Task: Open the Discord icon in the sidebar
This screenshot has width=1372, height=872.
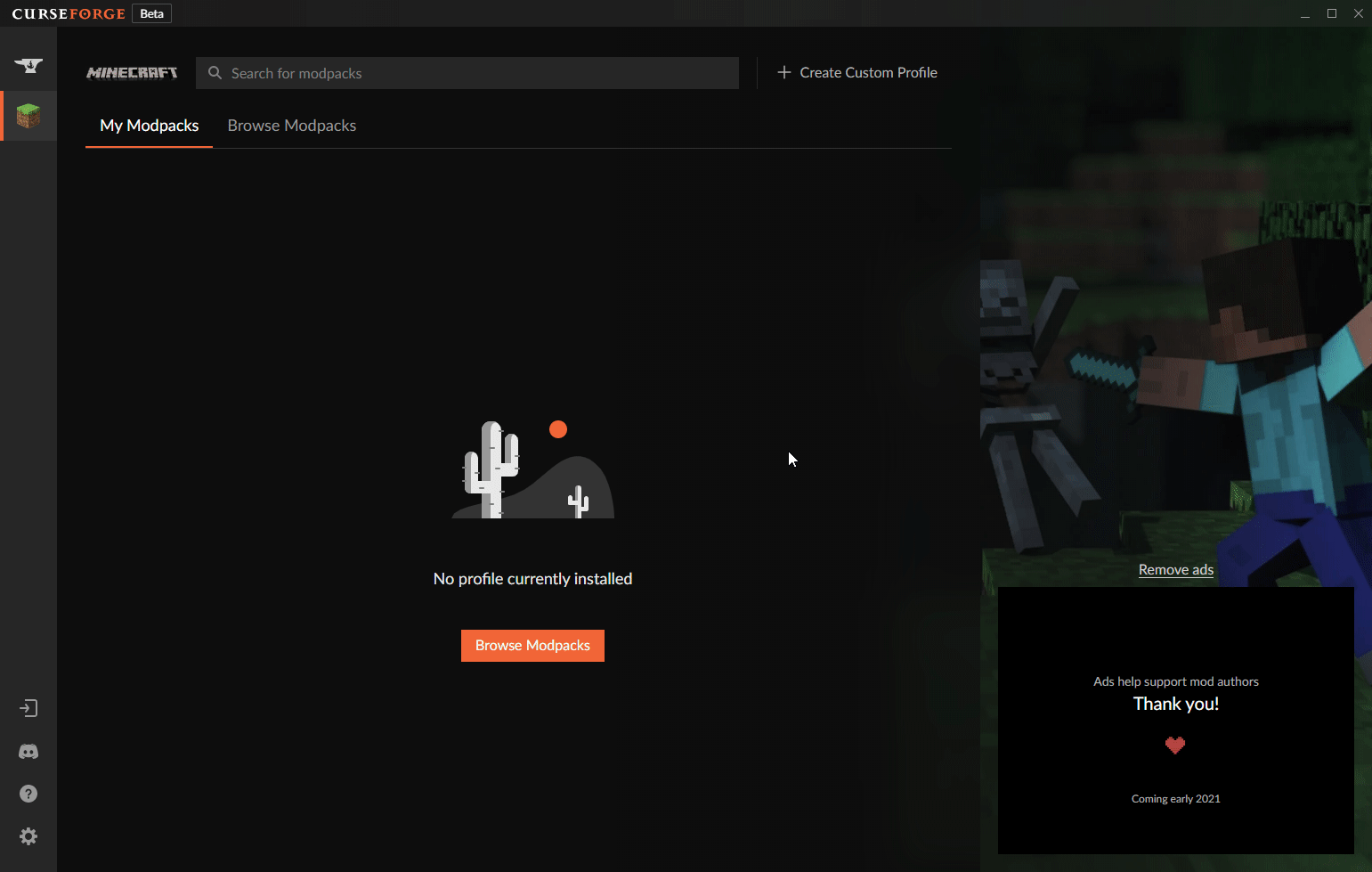Action: (28, 752)
